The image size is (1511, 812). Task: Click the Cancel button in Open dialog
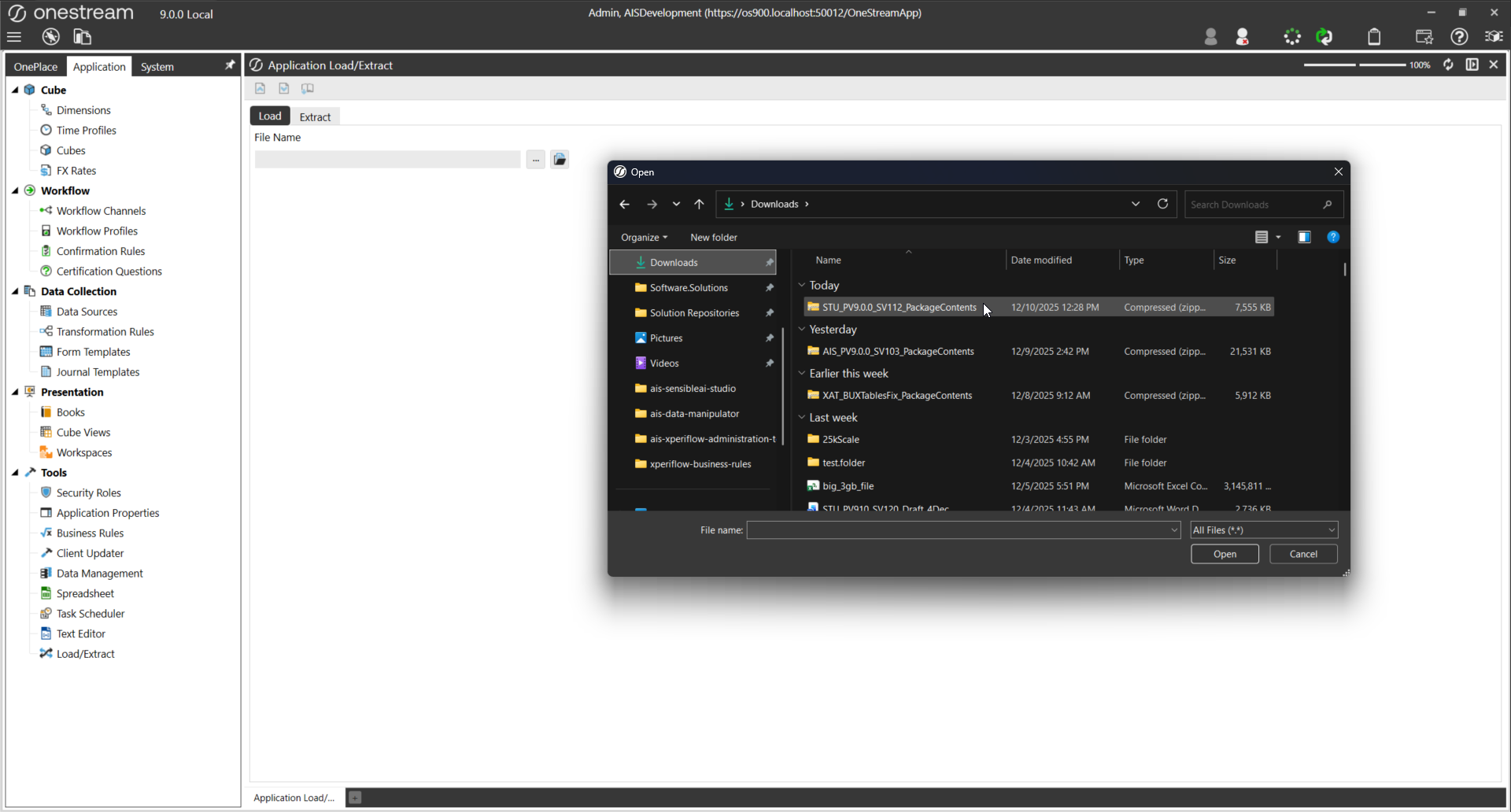pyautogui.click(x=1303, y=554)
